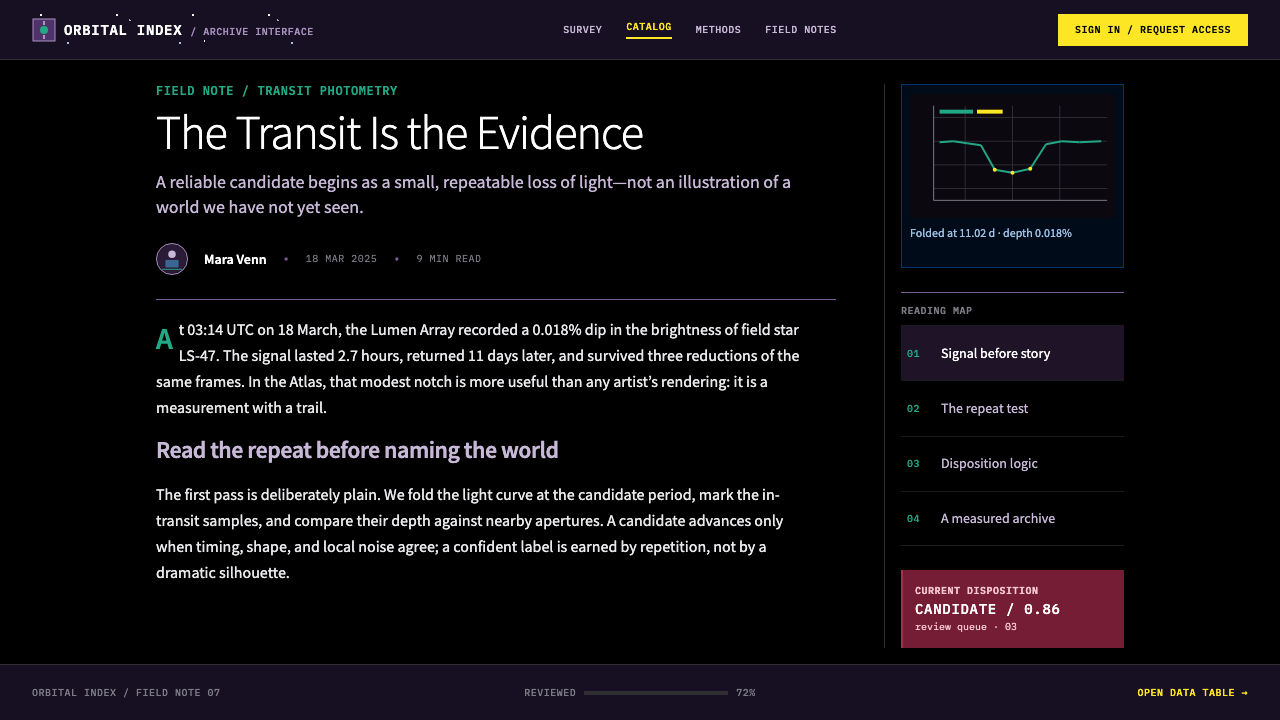Click the Orbital Index logo icon
The width and height of the screenshot is (1280, 720).
click(x=44, y=30)
